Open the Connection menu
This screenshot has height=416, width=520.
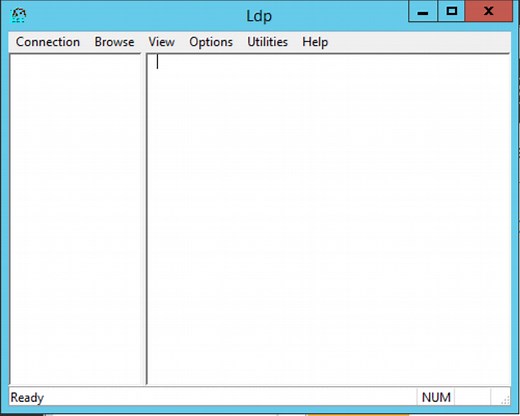[48, 42]
